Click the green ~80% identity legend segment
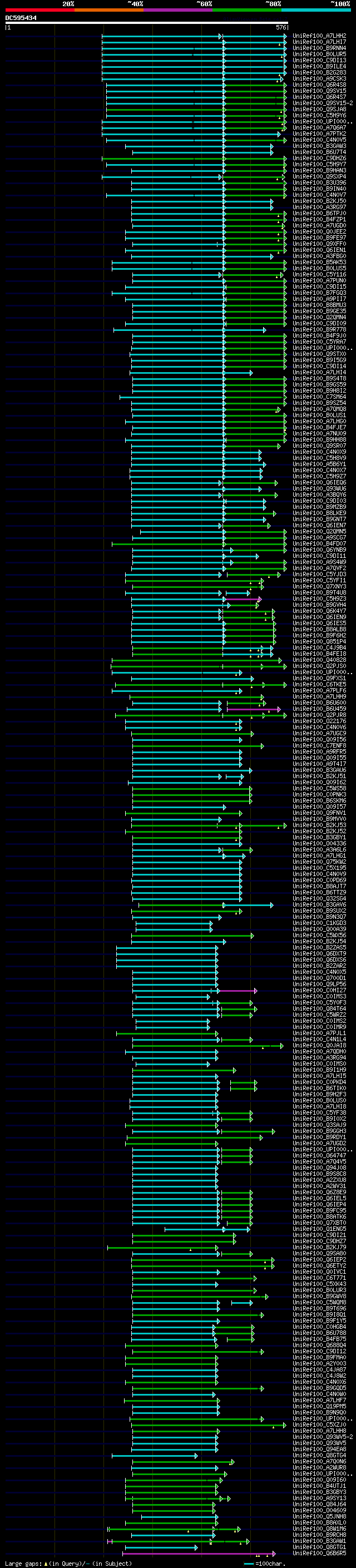This screenshot has width=356, height=1568. (247, 10)
